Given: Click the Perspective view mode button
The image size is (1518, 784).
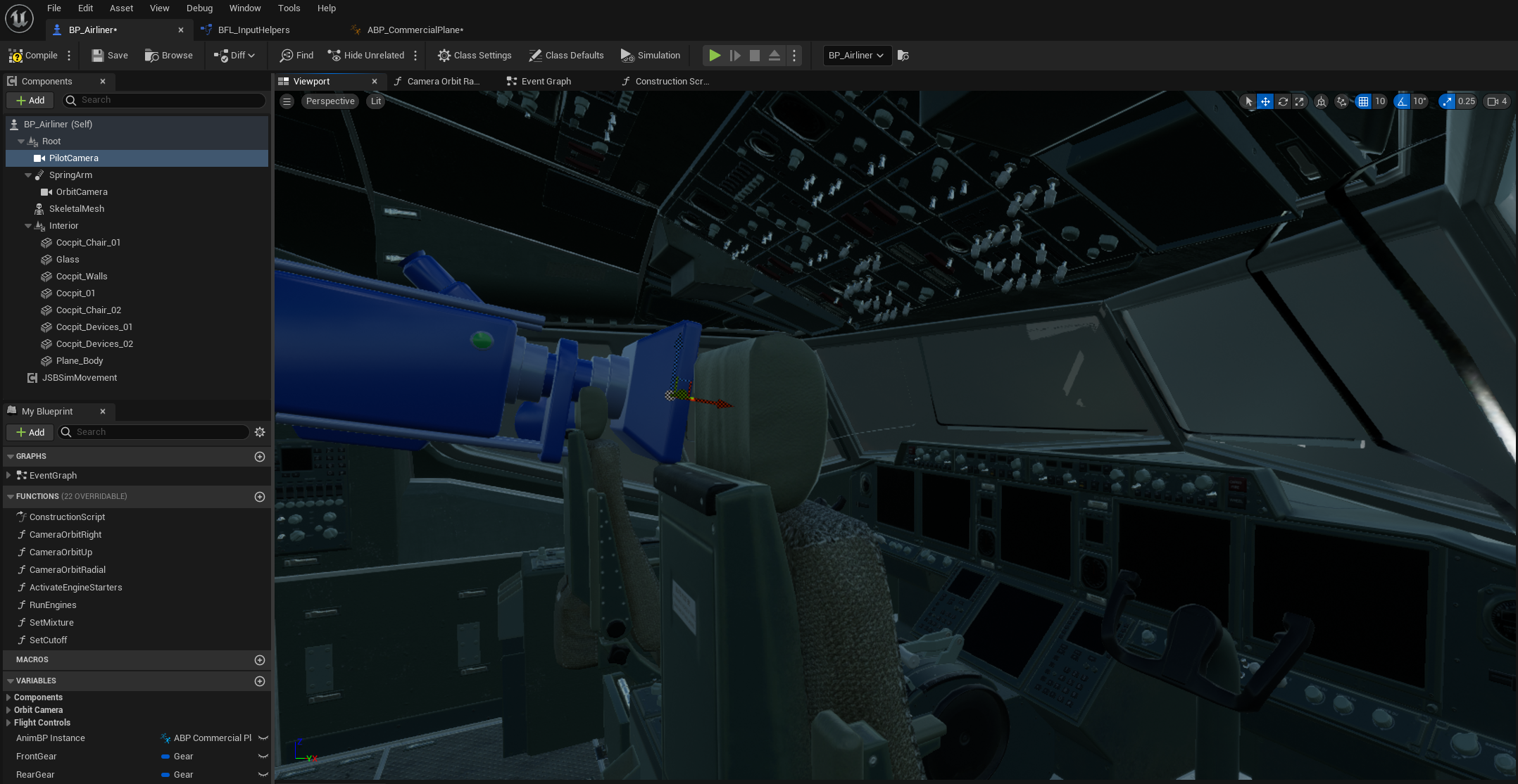Looking at the screenshot, I should tap(330, 101).
